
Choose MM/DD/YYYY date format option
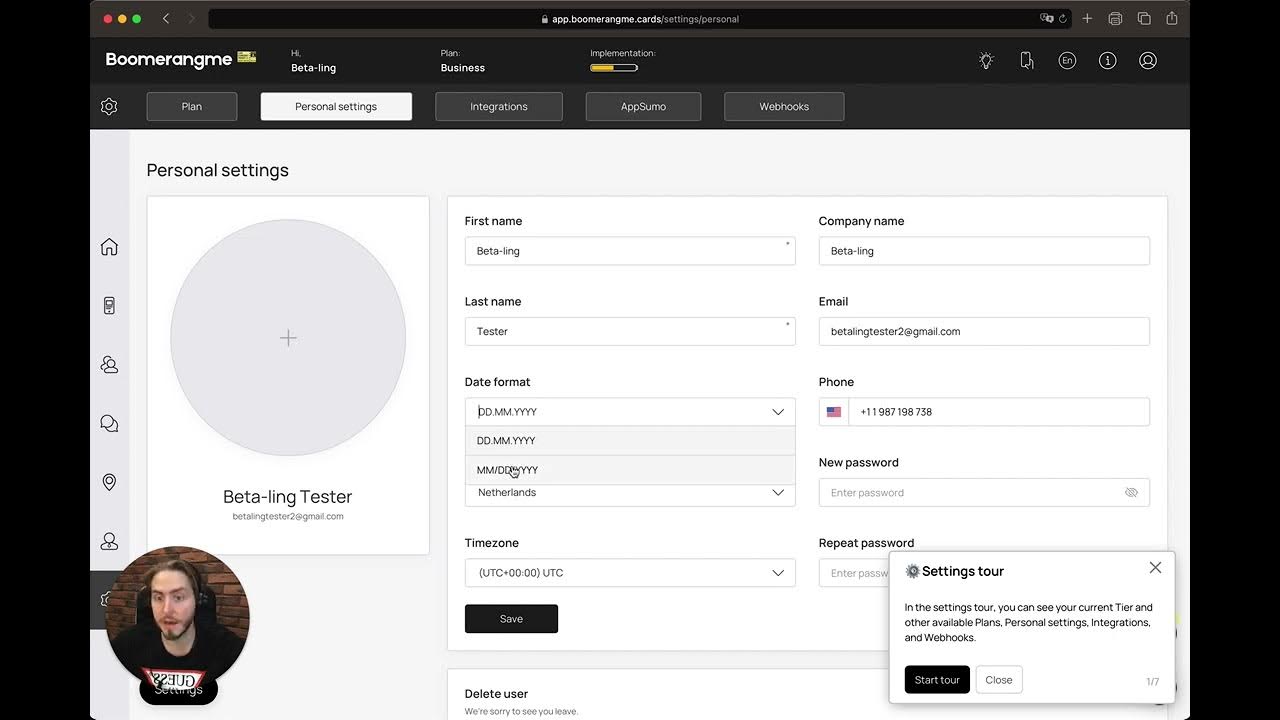tap(630, 470)
